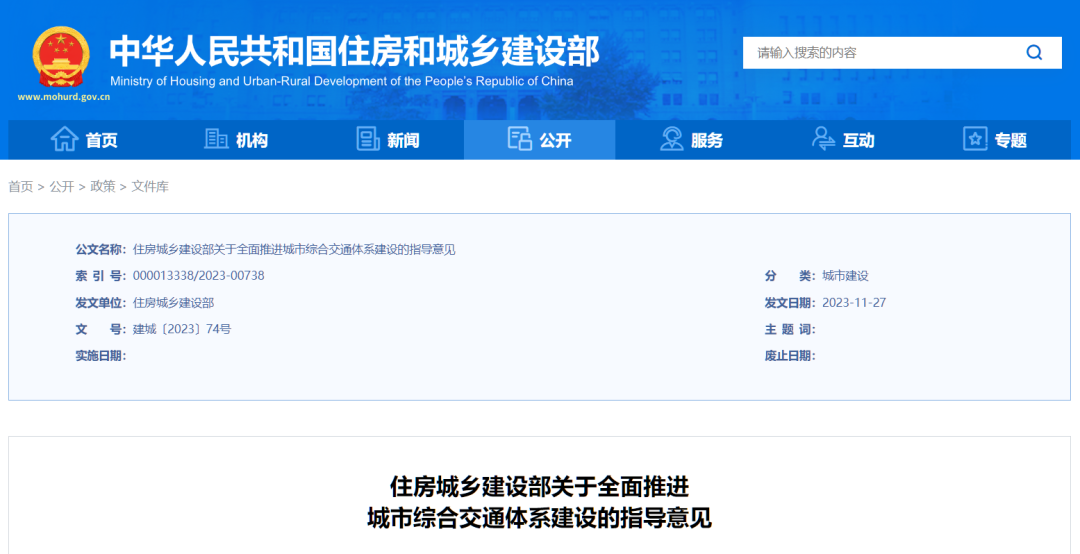Image resolution: width=1080 pixels, height=554 pixels.
Task: Open the 专题 navigation menu item
Action: click(x=1010, y=140)
